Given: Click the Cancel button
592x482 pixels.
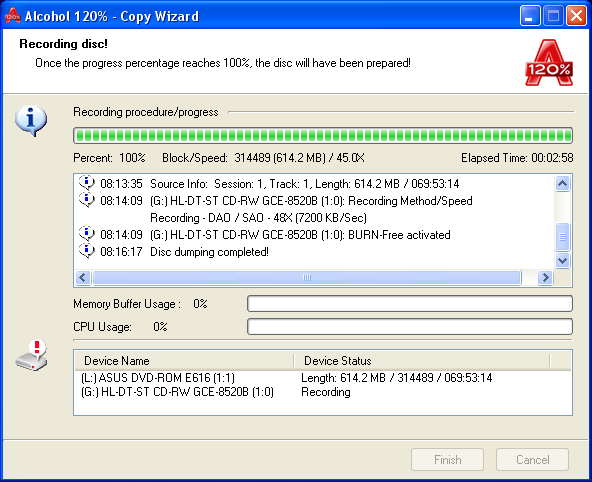Looking at the screenshot, I should 532,460.
